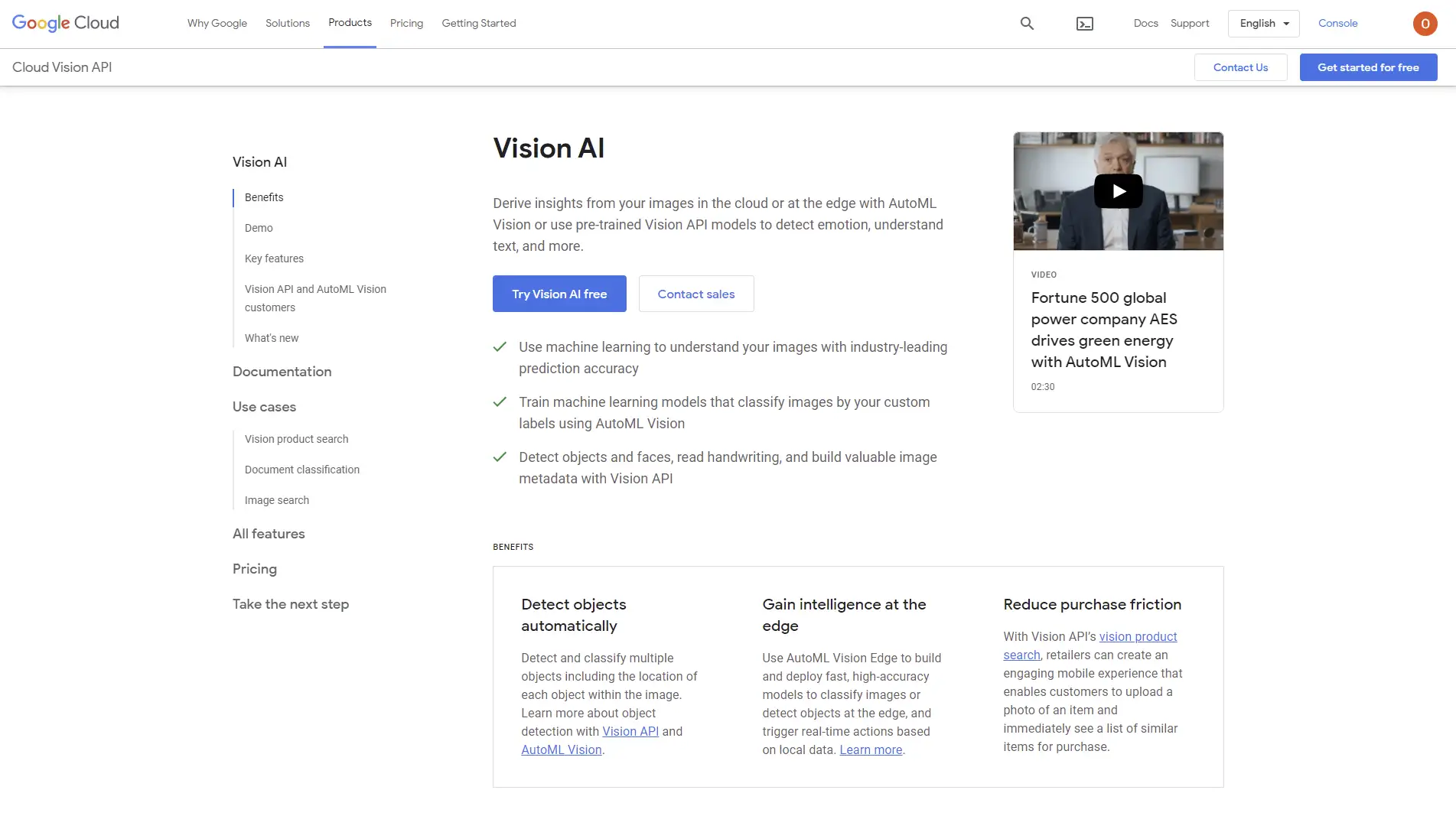Select Document classification sidebar item
1456x829 pixels.
(302, 470)
